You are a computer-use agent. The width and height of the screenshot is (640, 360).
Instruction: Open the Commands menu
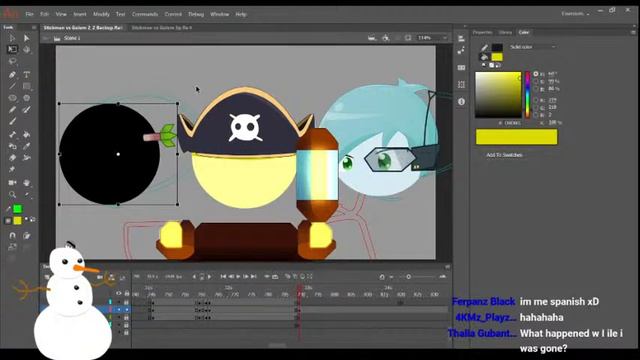(x=145, y=14)
